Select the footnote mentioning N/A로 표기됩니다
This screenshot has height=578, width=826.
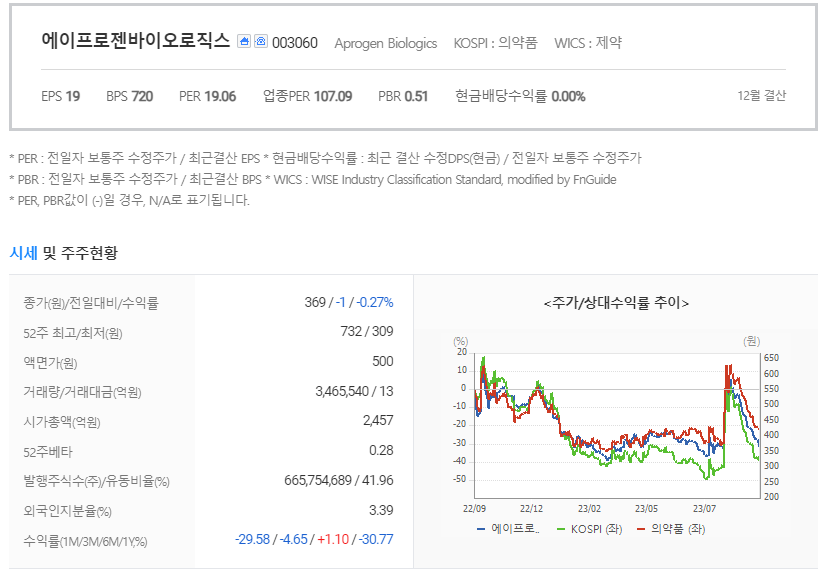click(x=130, y=200)
